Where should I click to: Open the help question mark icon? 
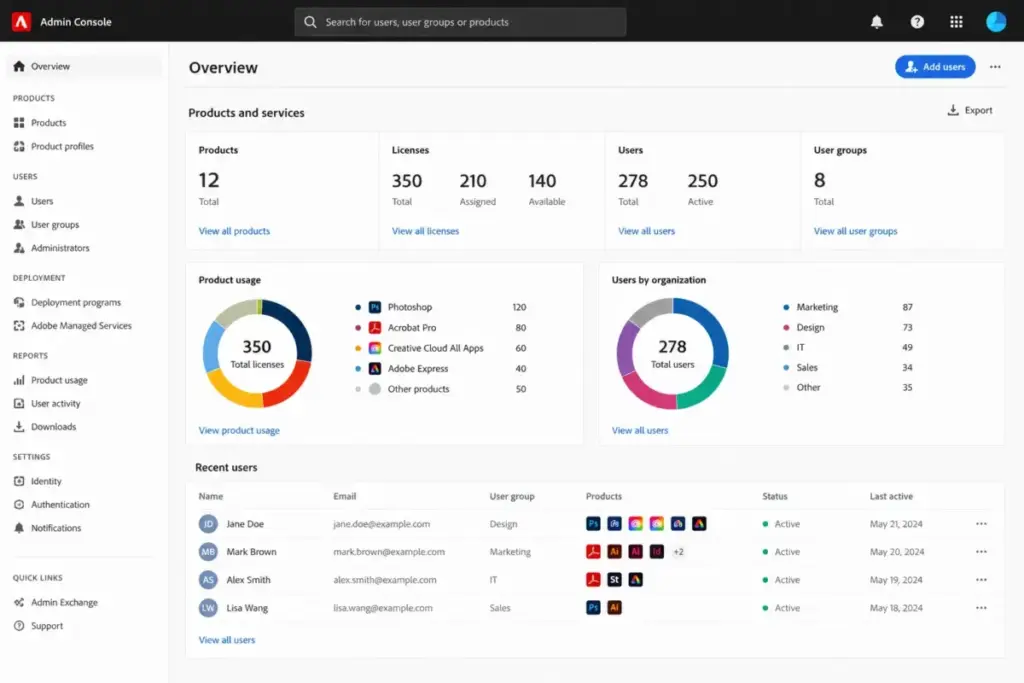[917, 22]
